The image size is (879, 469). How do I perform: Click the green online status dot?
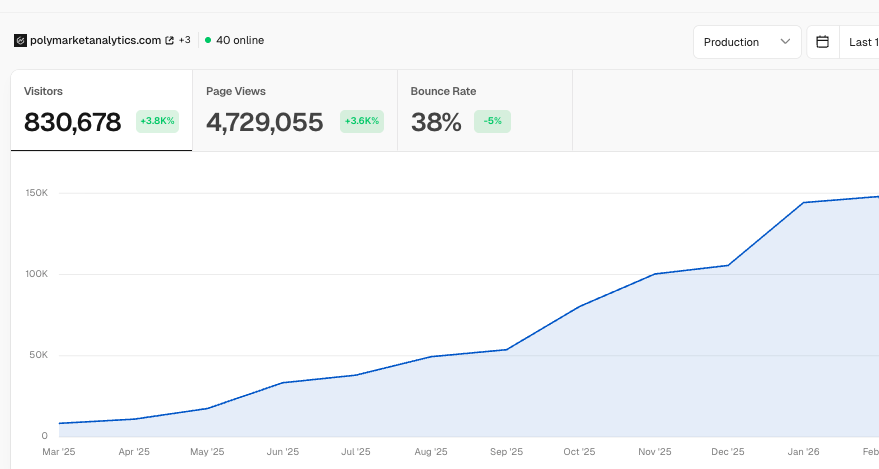[208, 40]
